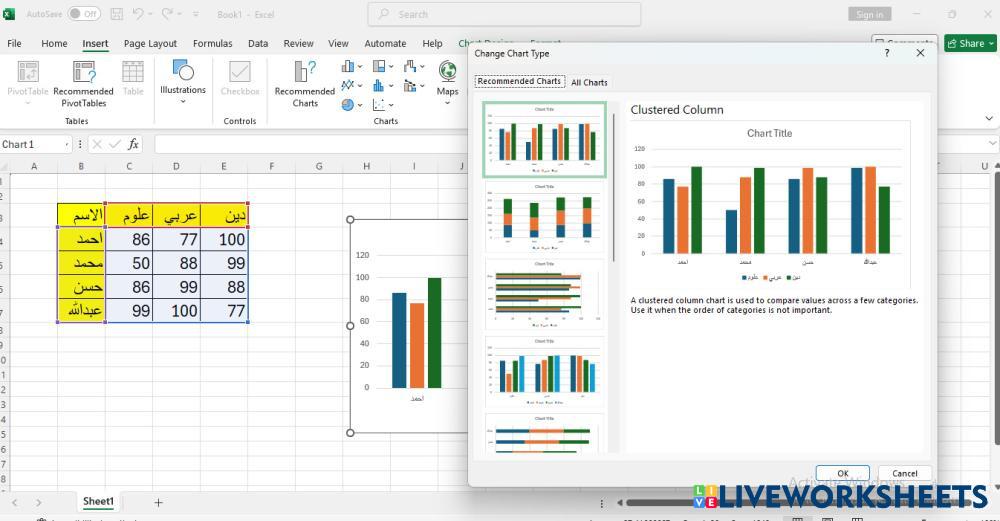
Task: Select the clustered bar chart thumbnail
Action: click(x=544, y=294)
